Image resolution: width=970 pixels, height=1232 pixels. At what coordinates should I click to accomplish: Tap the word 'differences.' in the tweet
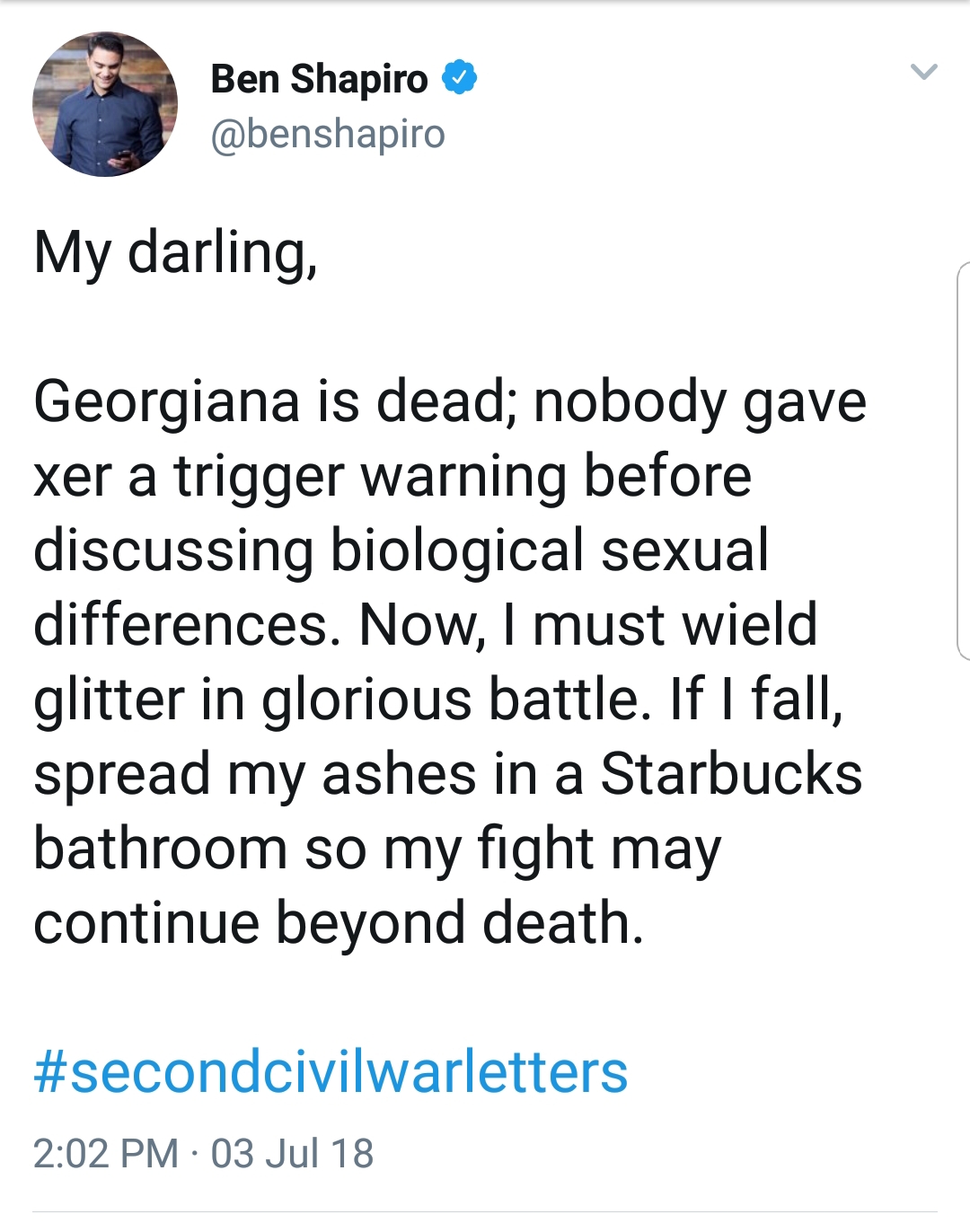click(x=187, y=625)
